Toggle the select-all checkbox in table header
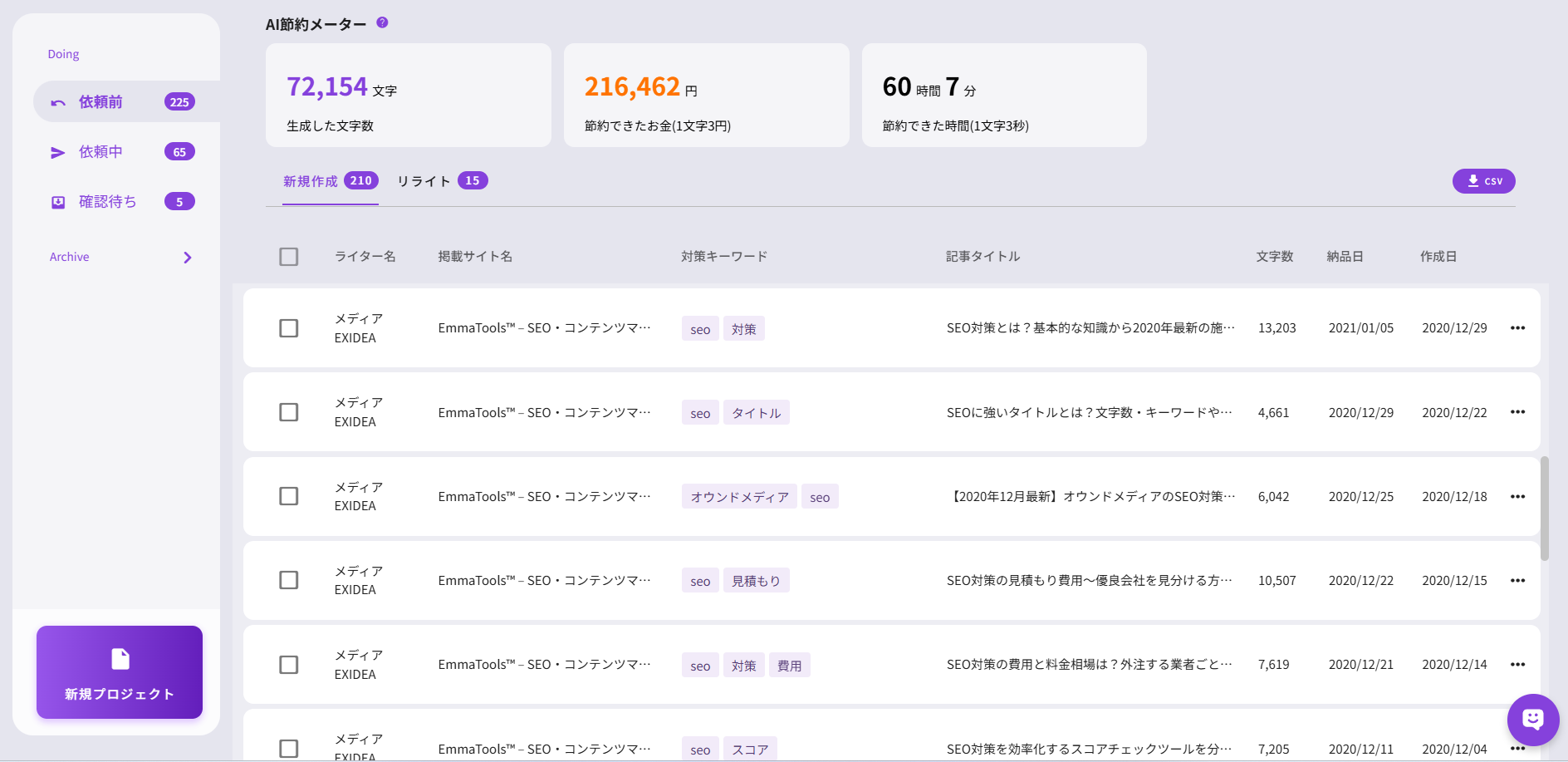 pos(289,257)
